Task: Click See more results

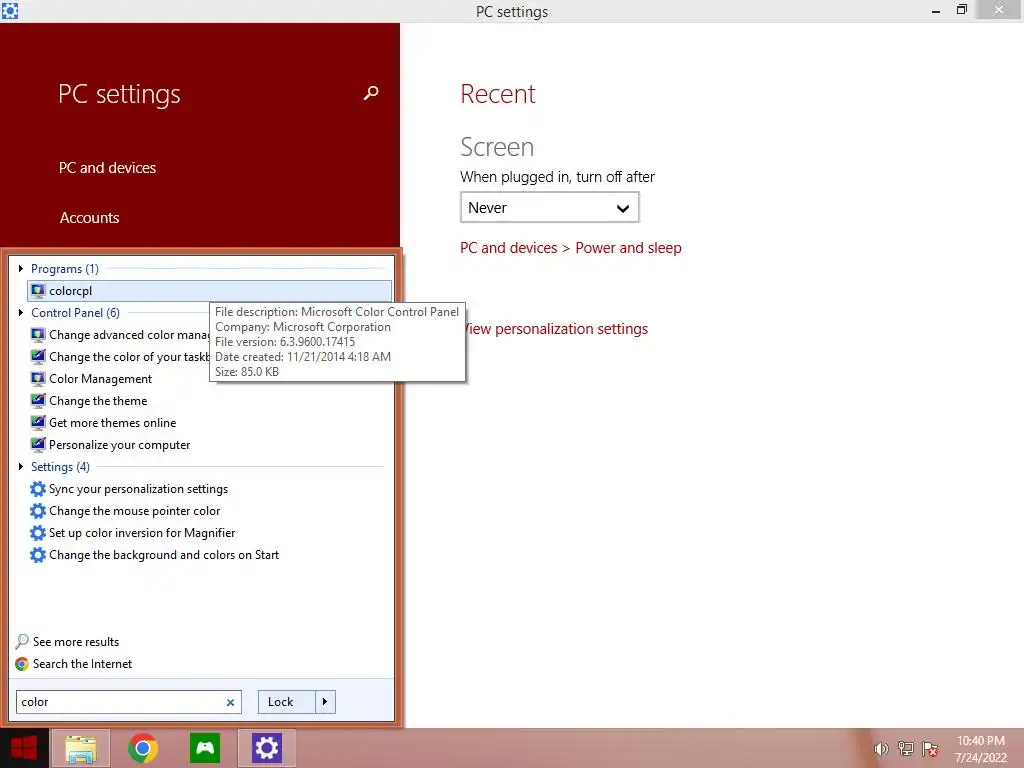Action: (76, 642)
